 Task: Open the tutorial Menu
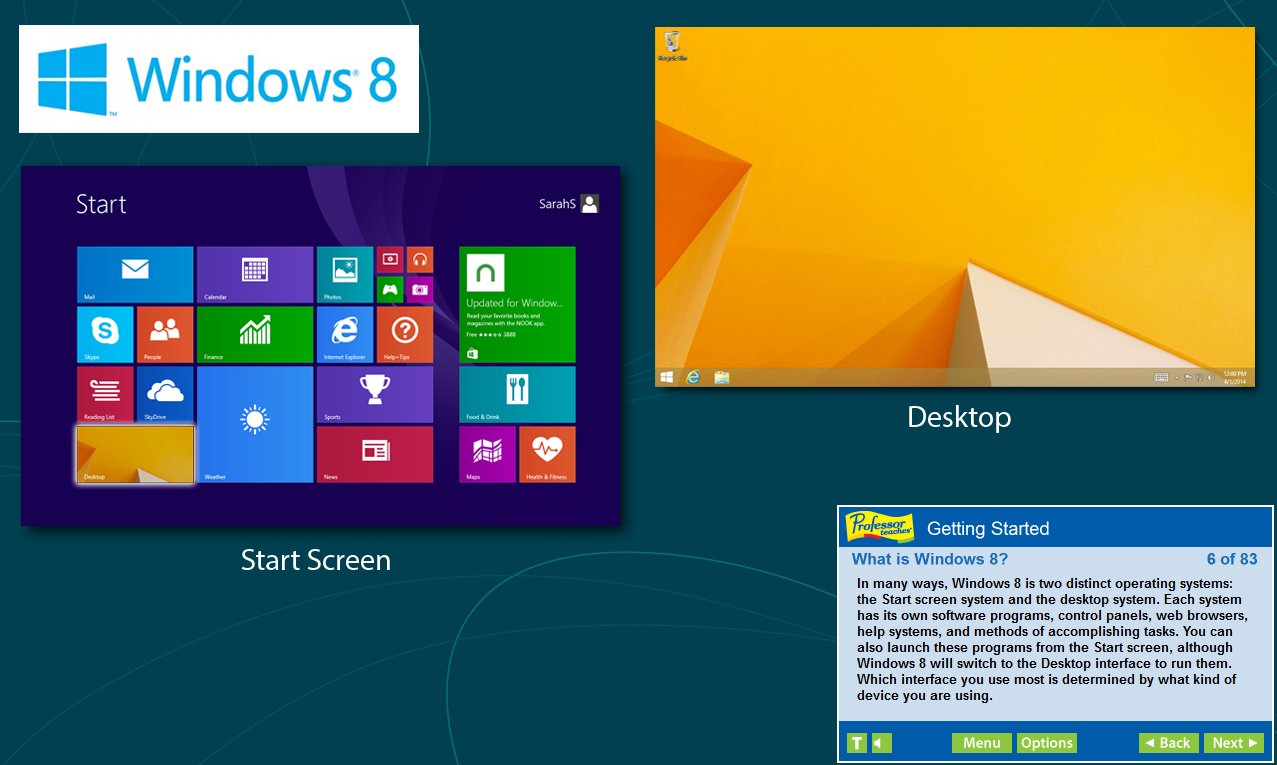click(x=981, y=743)
